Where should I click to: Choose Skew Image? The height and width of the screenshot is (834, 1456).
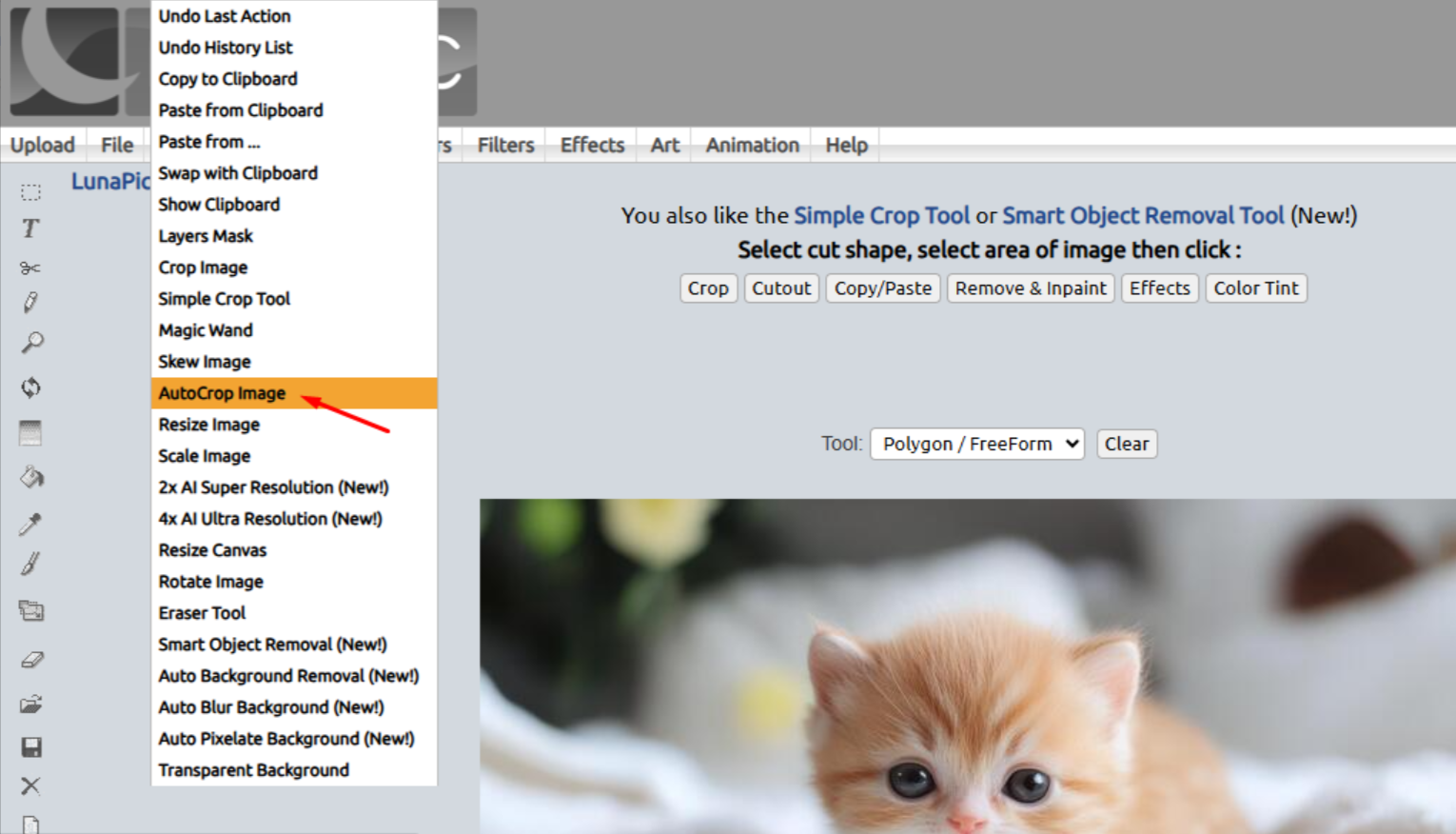pos(294,362)
